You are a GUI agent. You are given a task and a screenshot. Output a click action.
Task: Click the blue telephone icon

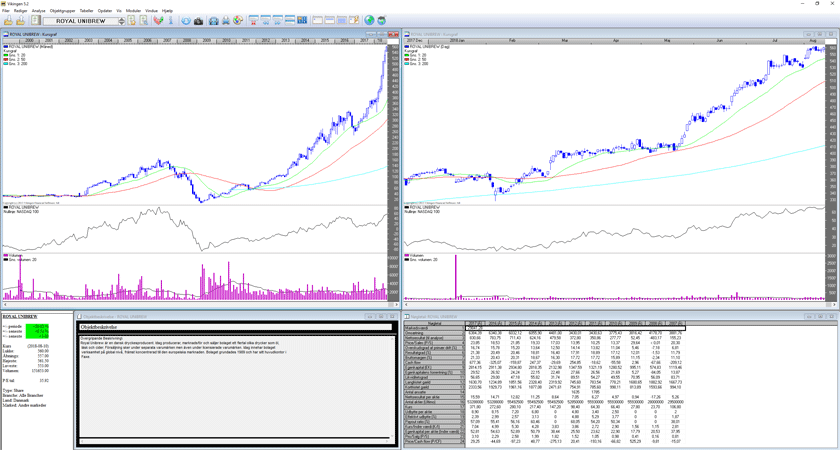(214, 20)
